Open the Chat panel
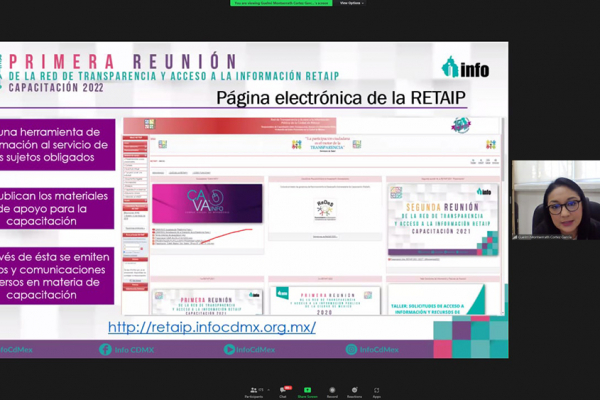 284,392
